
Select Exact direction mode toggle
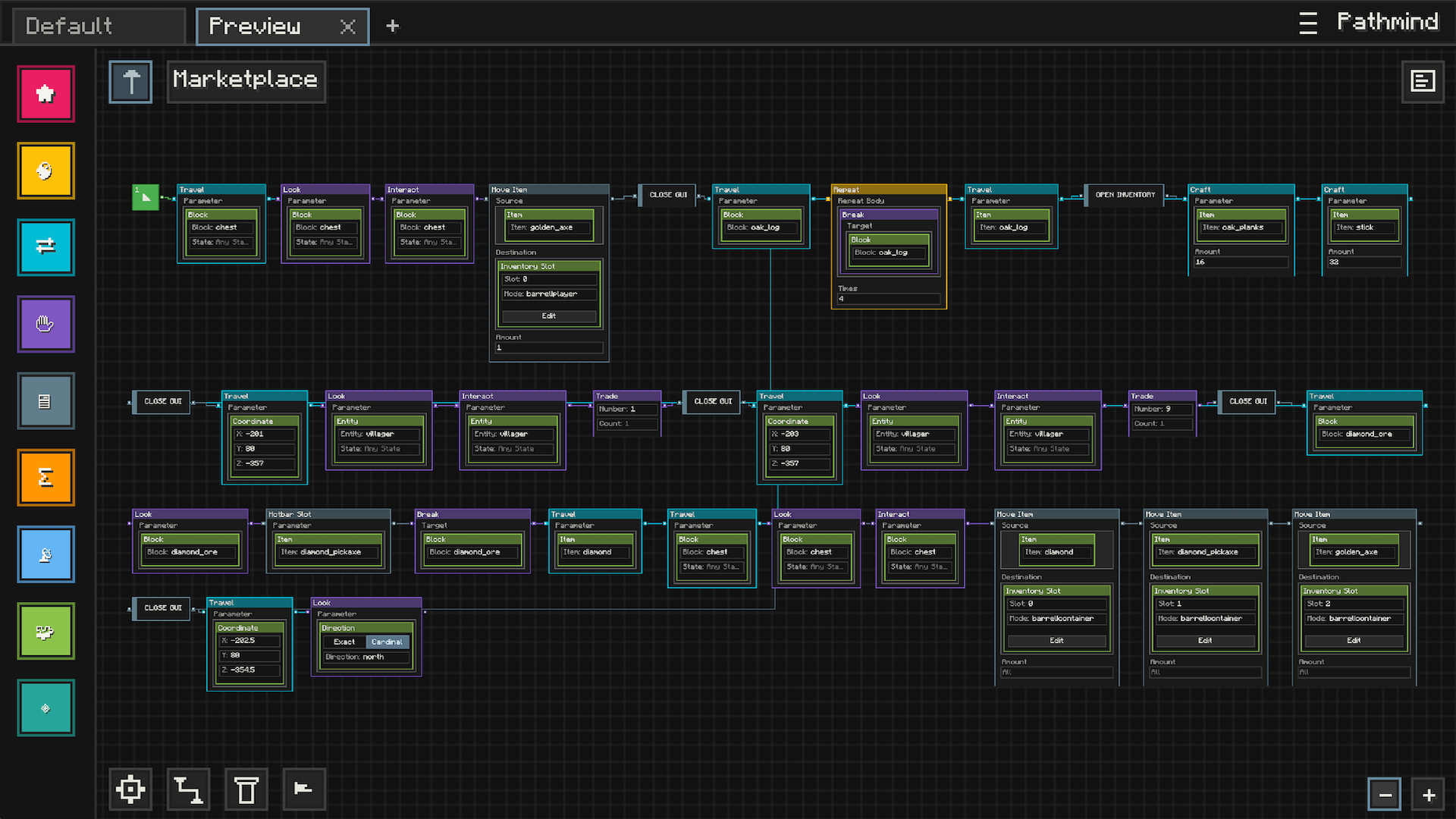click(x=344, y=642)
